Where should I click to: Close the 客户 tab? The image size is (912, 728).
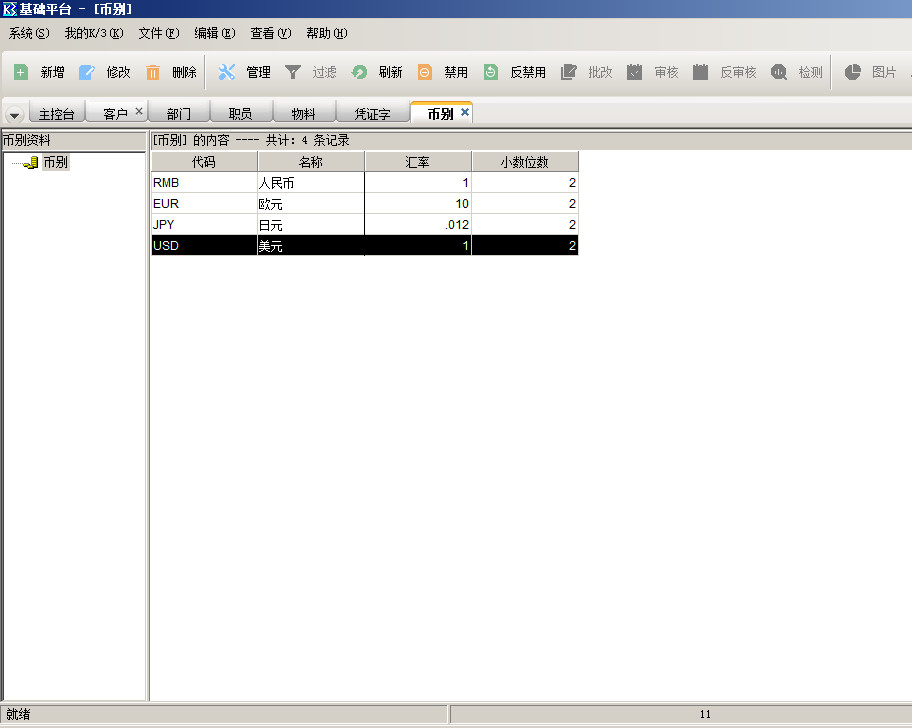point(139,112)
